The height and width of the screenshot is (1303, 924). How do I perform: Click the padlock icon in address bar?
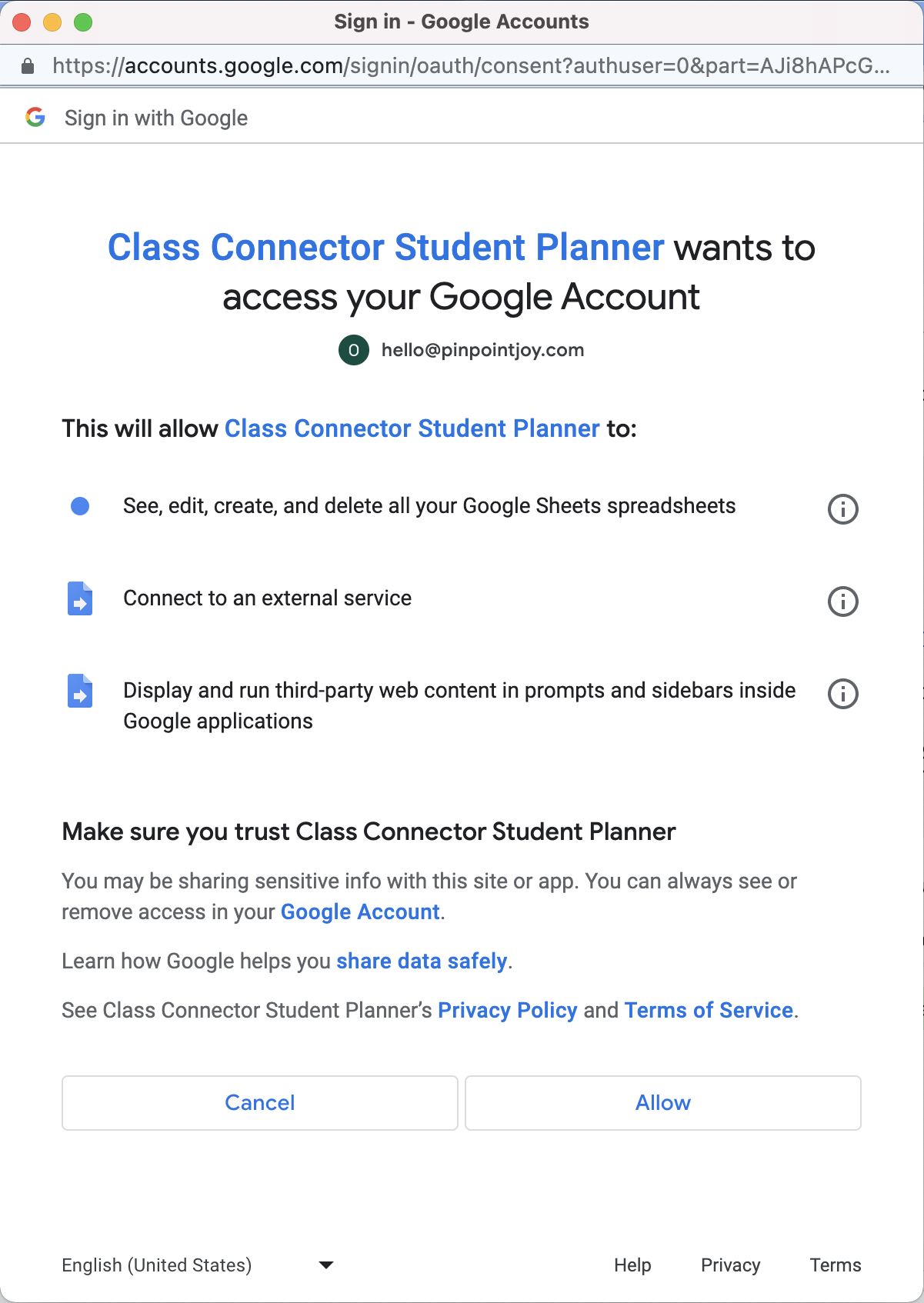coord(28,66)
